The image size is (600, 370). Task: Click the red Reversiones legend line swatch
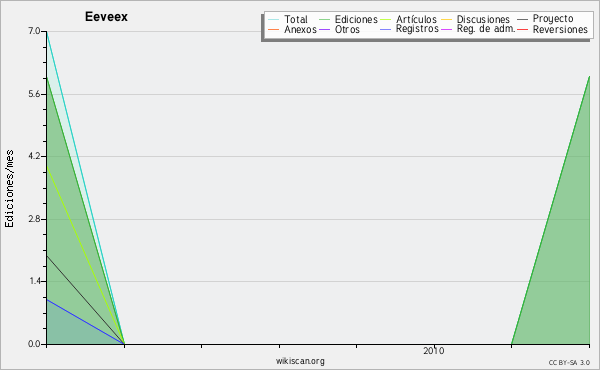(x=522, y=29)
